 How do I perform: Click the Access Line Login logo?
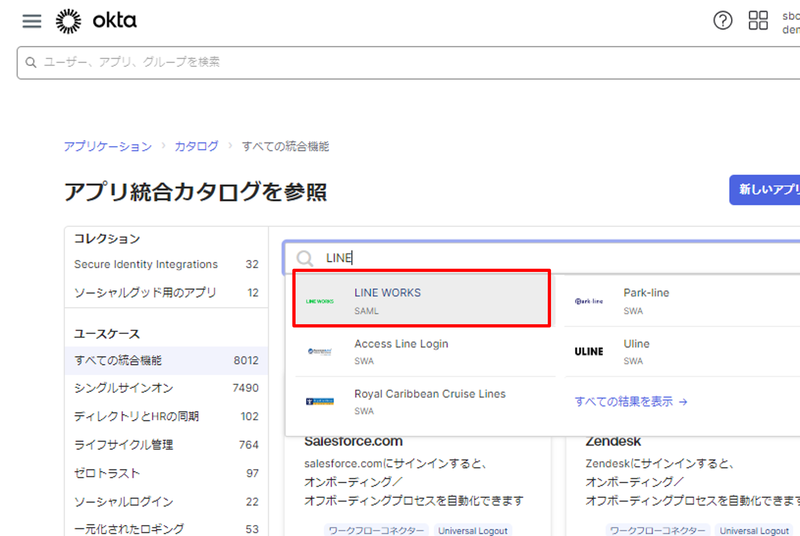320,351
